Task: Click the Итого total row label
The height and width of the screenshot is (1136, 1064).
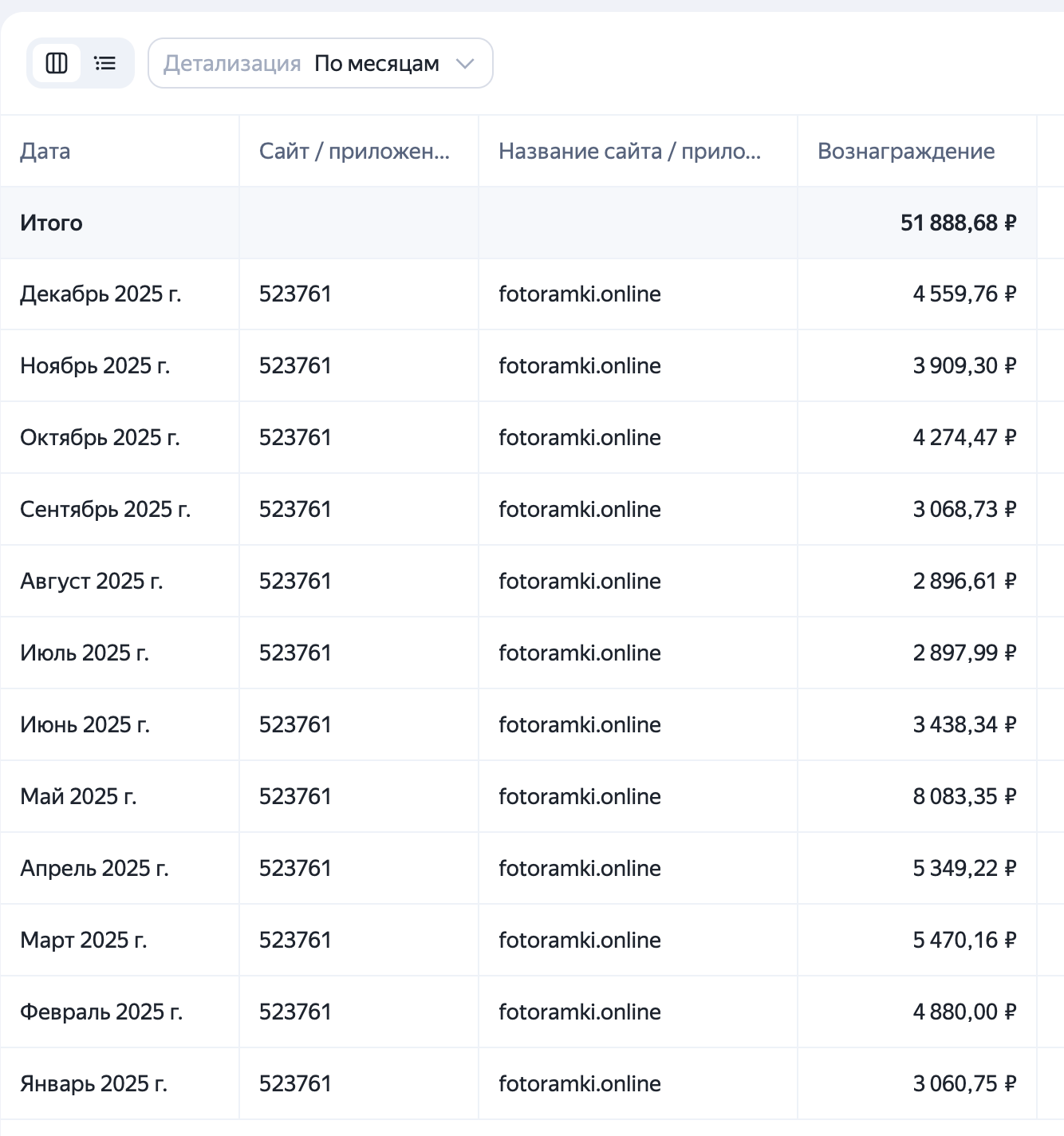Action: tap(51, 223)
